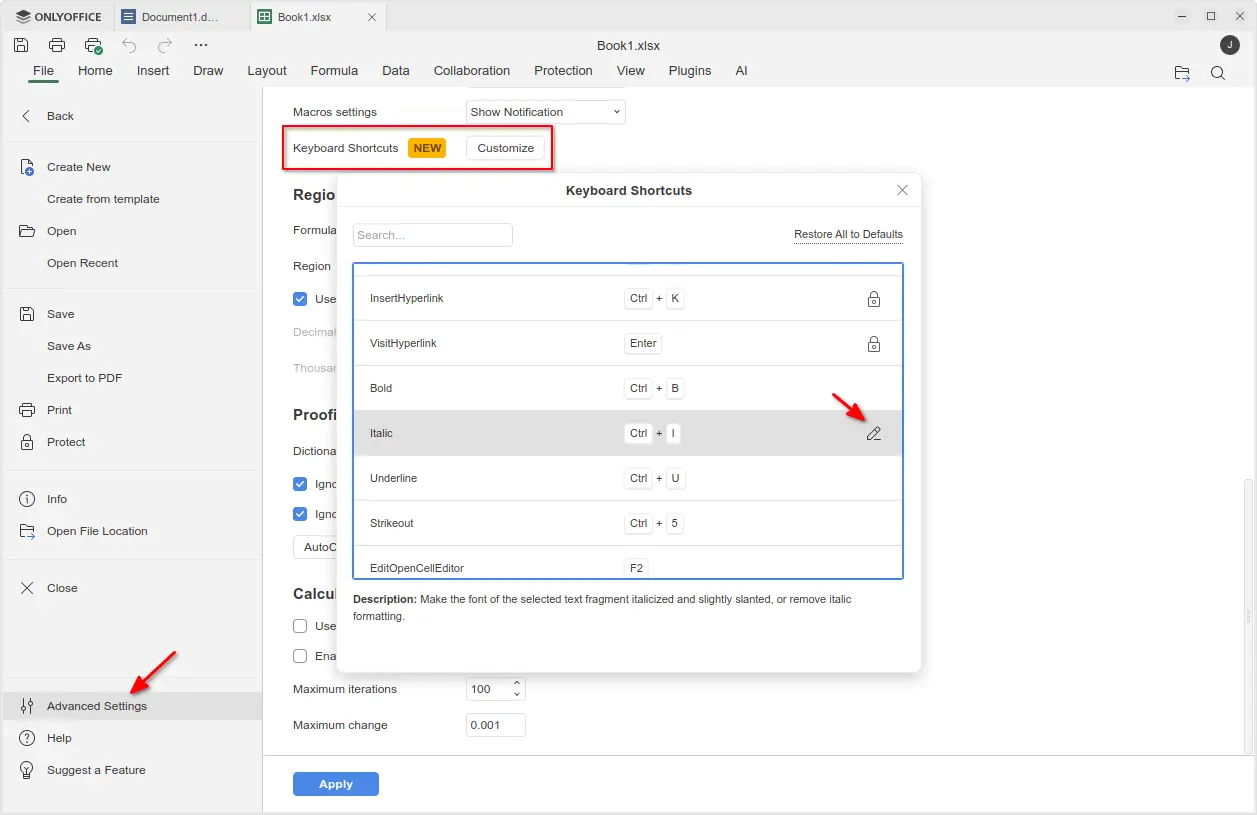1257x815 pixels.
Task: Click the Open file location folder icon
Action: click(1182, 73)
